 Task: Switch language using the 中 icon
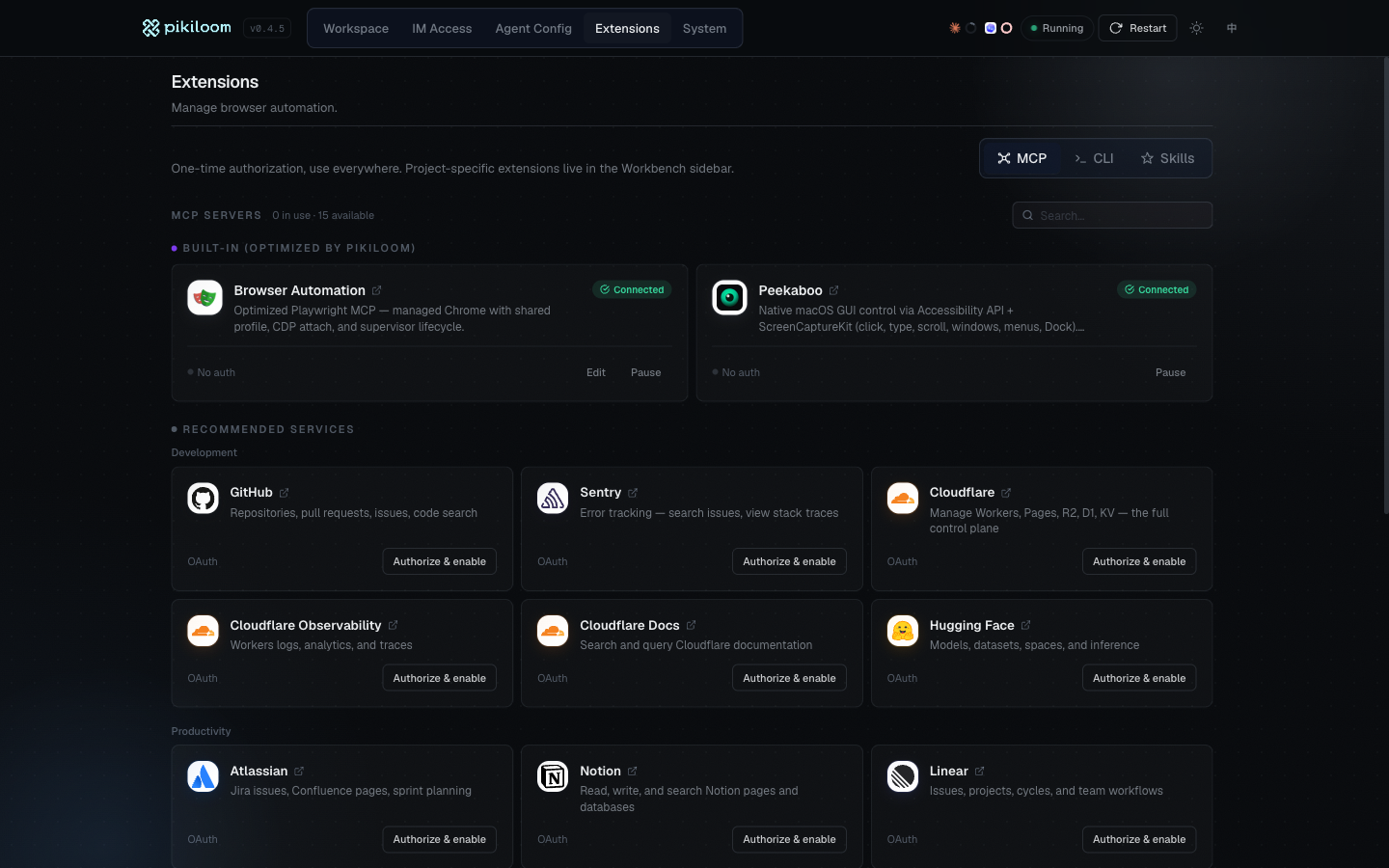(x=1232, y=28)
